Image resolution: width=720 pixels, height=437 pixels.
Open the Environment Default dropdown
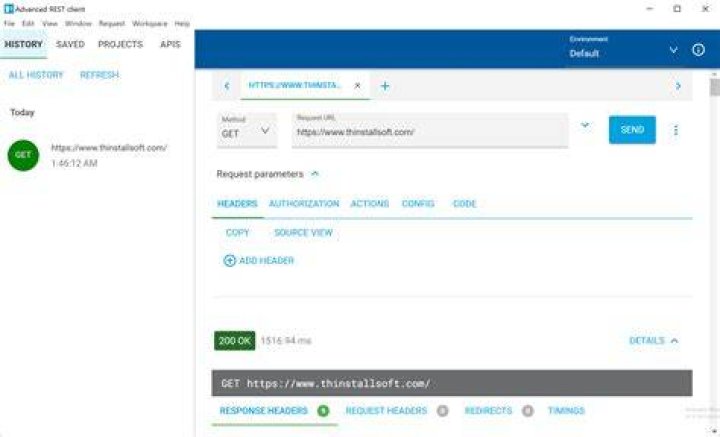(x=623, y=49)
